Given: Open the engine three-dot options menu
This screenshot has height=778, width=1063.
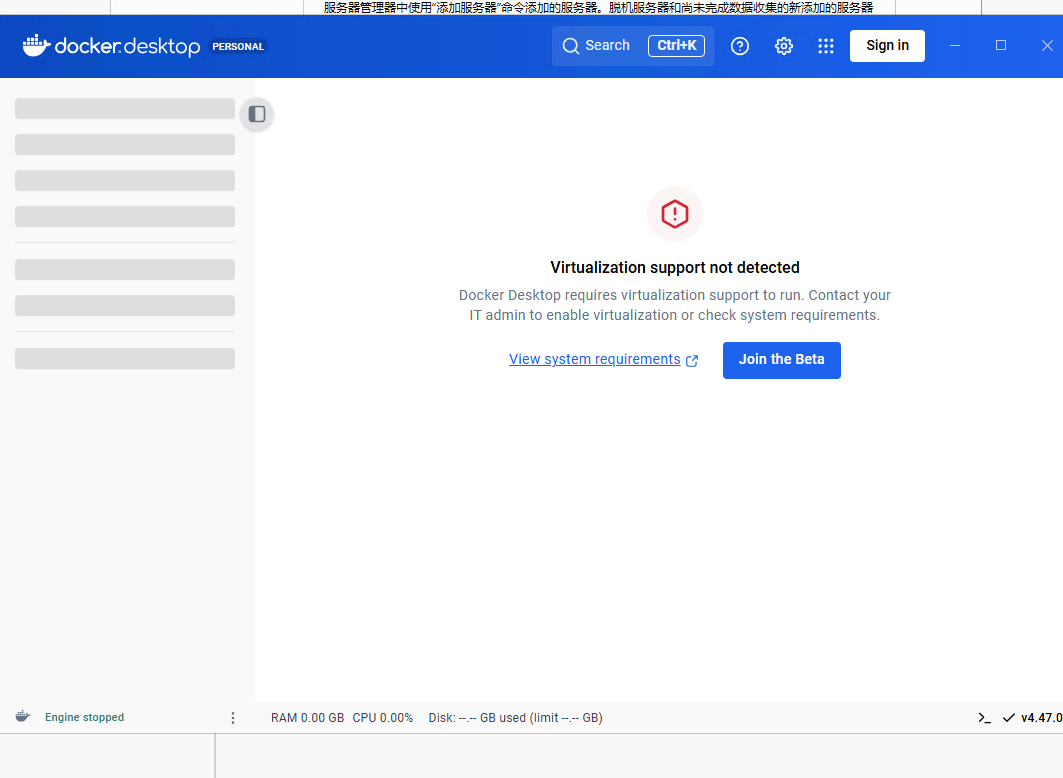Looking at the screenshot, I should click(233, 718).
